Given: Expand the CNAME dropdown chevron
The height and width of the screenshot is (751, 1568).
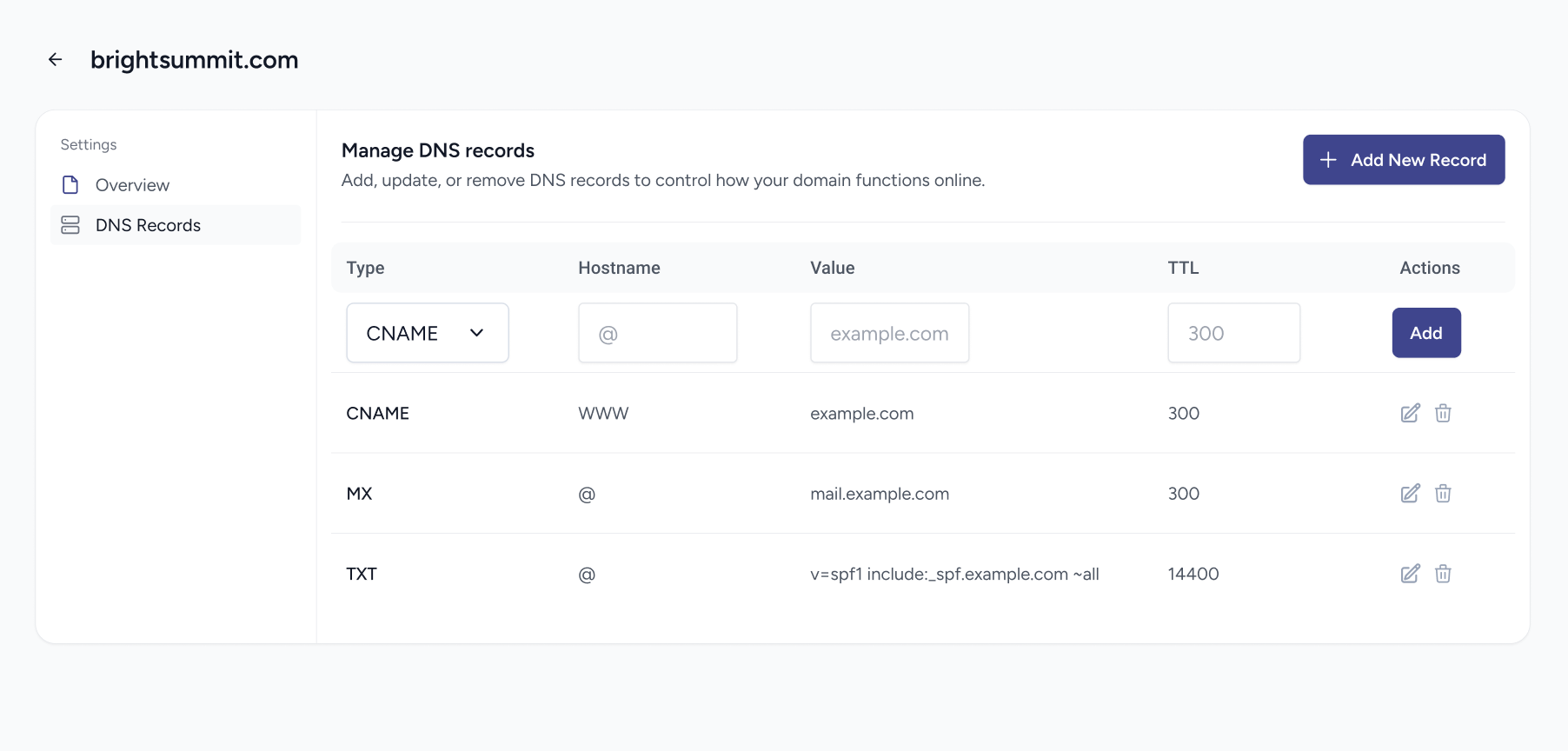Looking at the screenshot, I should click(x=476, y=333).
